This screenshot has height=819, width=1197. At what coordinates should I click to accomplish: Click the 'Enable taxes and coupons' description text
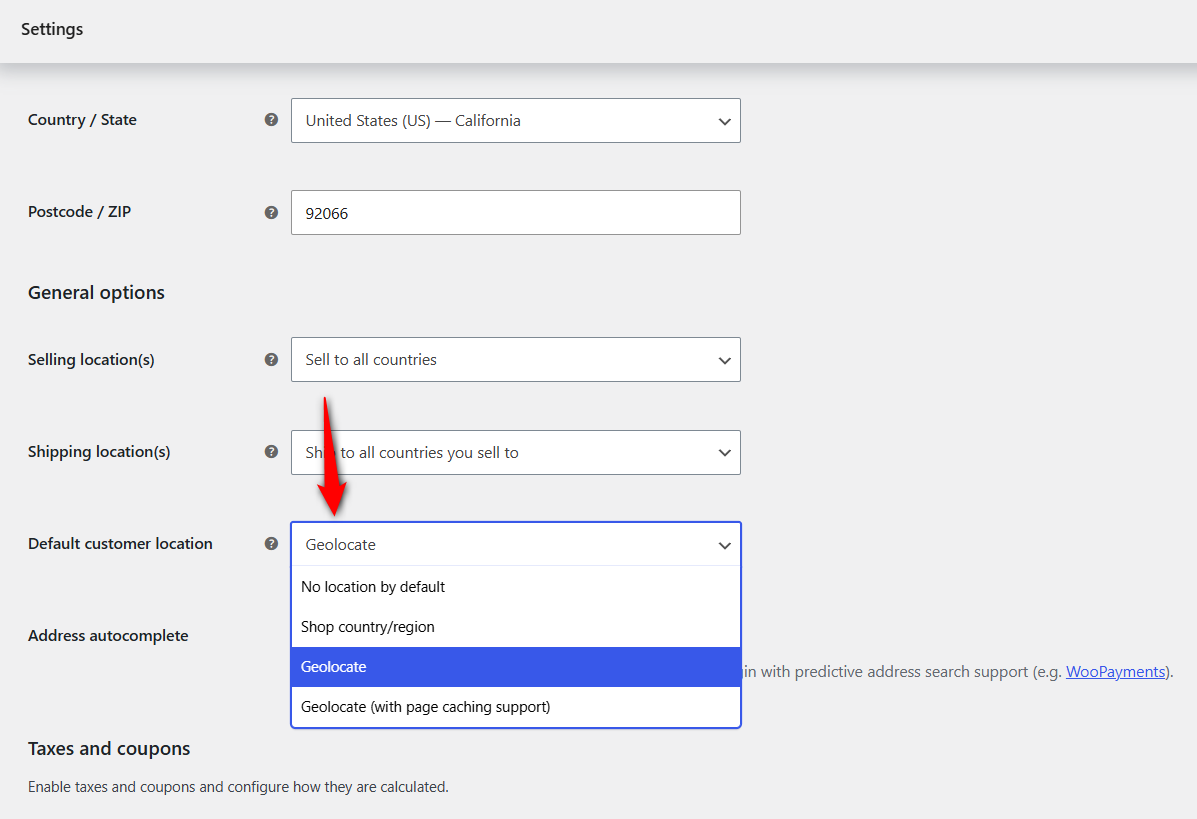(x=238, y=787)
